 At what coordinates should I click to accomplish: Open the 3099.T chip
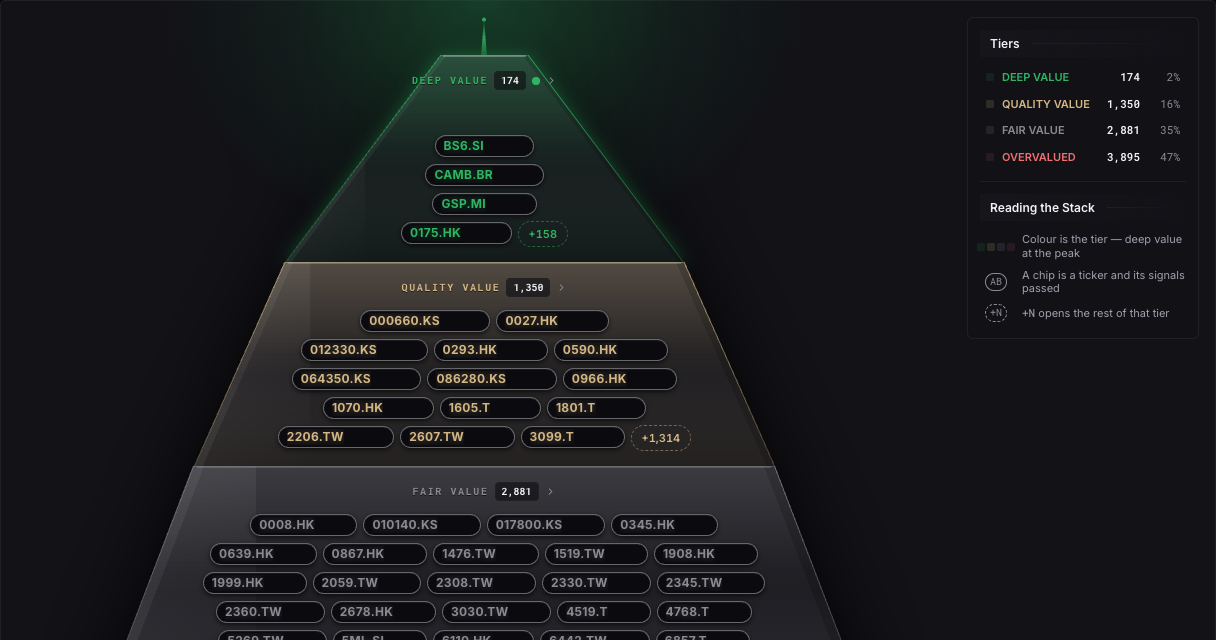coord(573,437)
